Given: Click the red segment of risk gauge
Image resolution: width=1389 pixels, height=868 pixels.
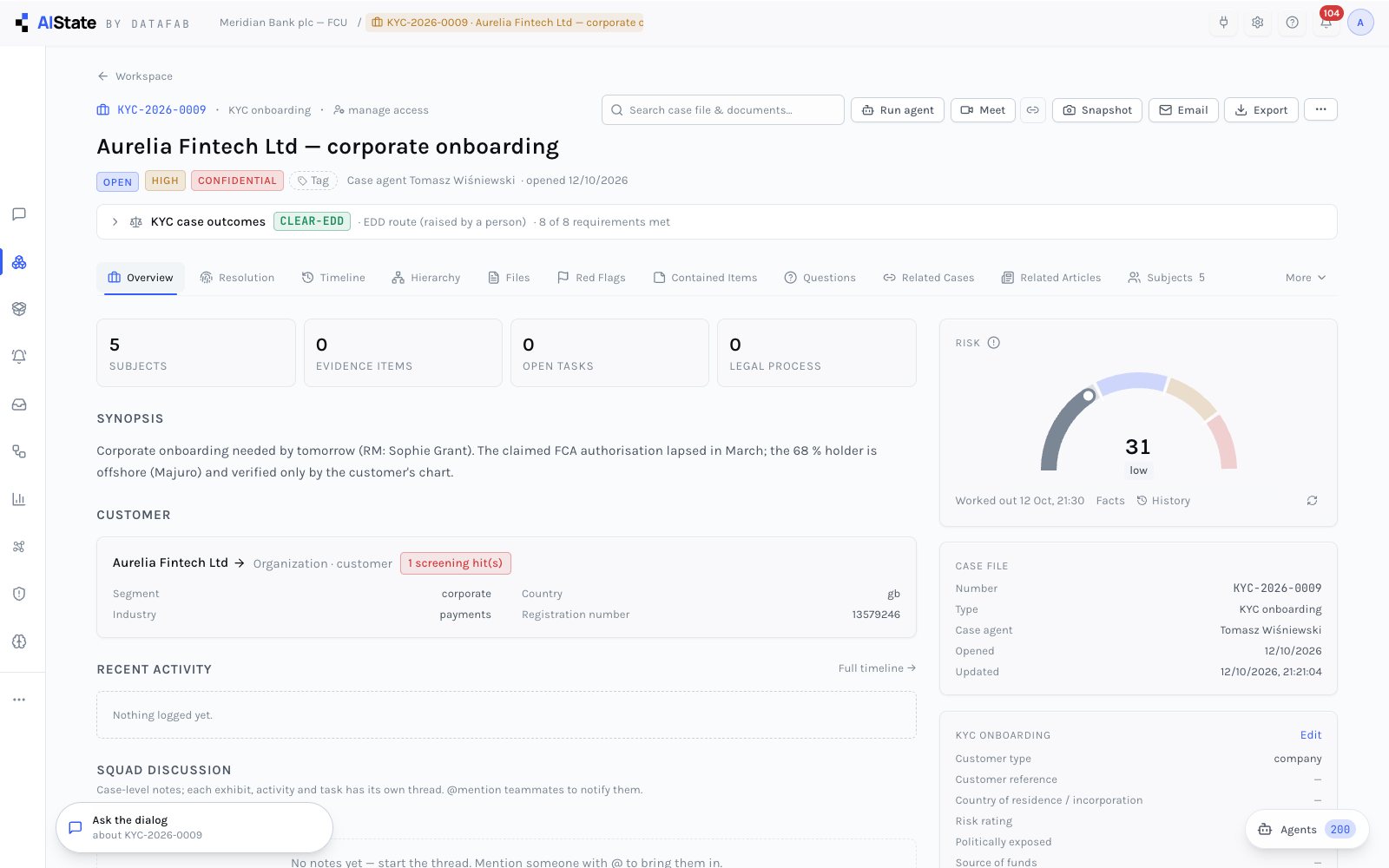Looking at the screenshot, I should pos(1222,443).
